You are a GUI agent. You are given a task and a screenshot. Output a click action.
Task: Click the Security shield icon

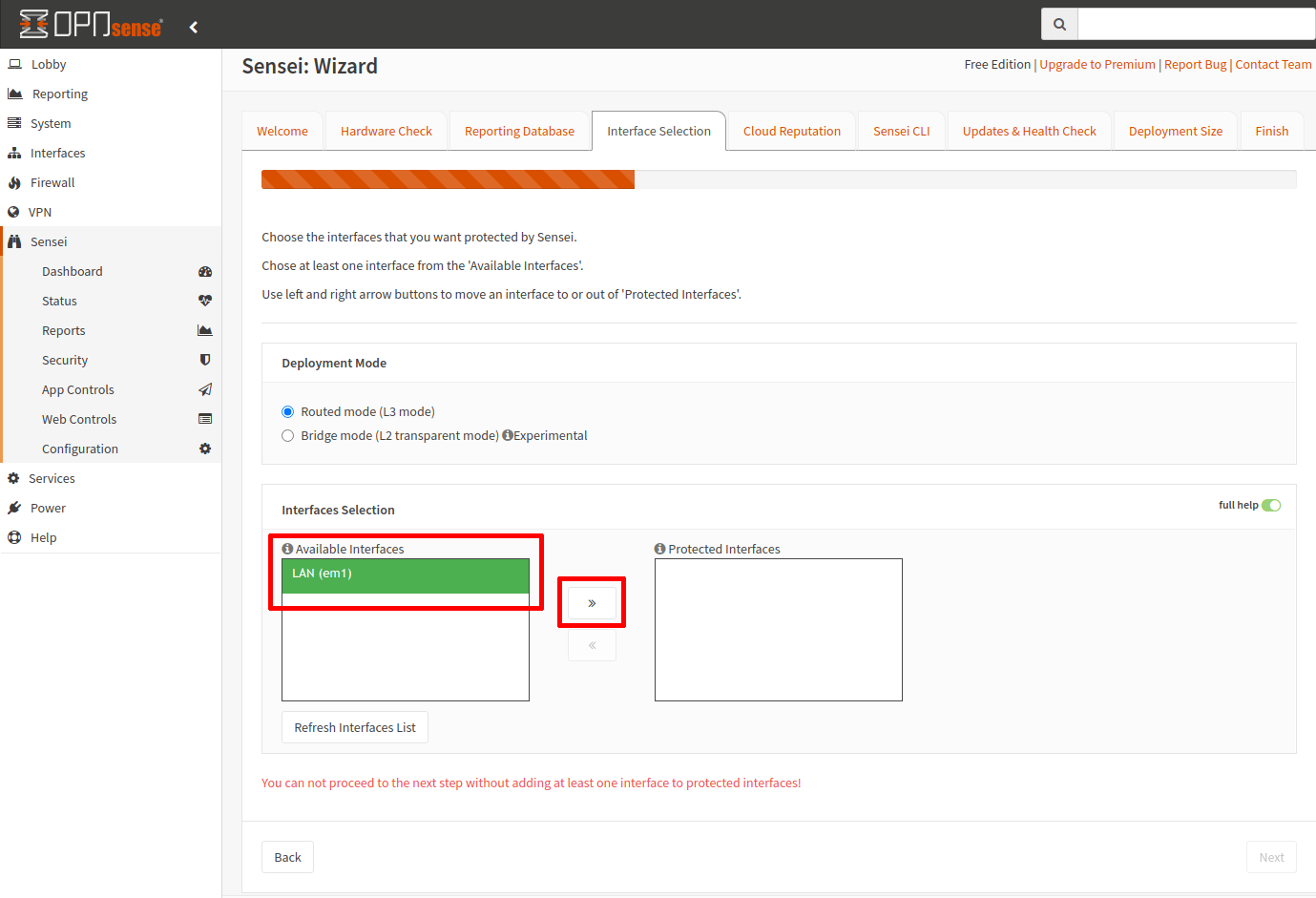(x=204, y=360)
